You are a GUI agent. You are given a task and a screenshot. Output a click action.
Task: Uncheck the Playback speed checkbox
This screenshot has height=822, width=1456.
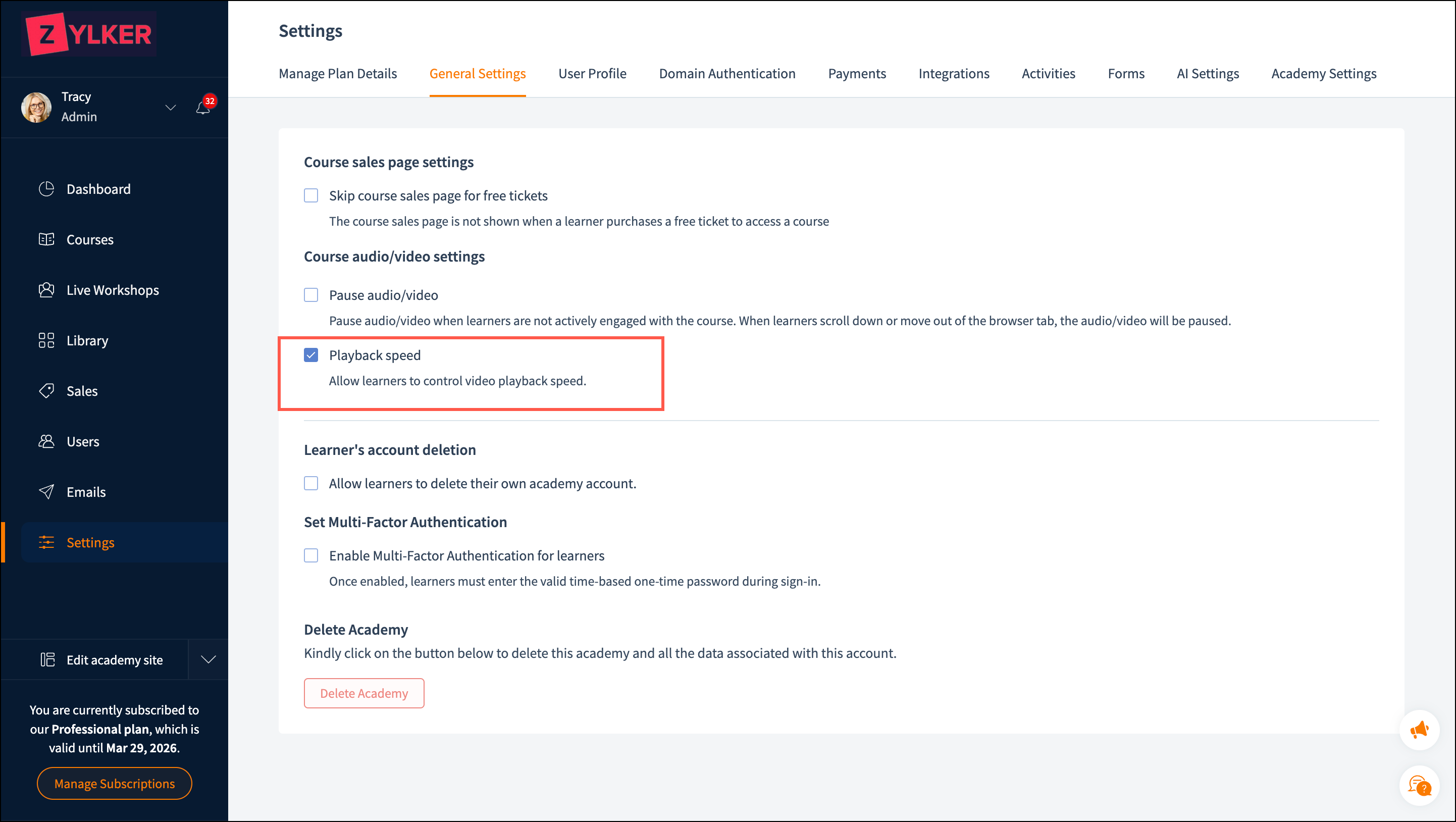point(311,355)
